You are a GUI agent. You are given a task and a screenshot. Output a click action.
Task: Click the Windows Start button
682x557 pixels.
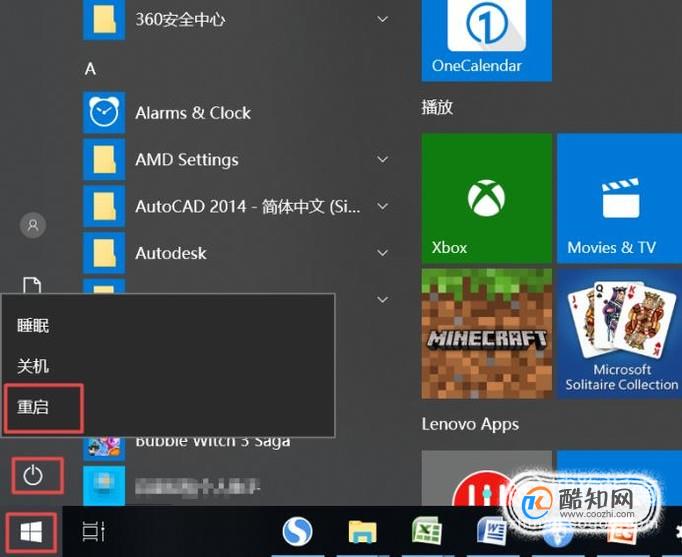point(31,532)
